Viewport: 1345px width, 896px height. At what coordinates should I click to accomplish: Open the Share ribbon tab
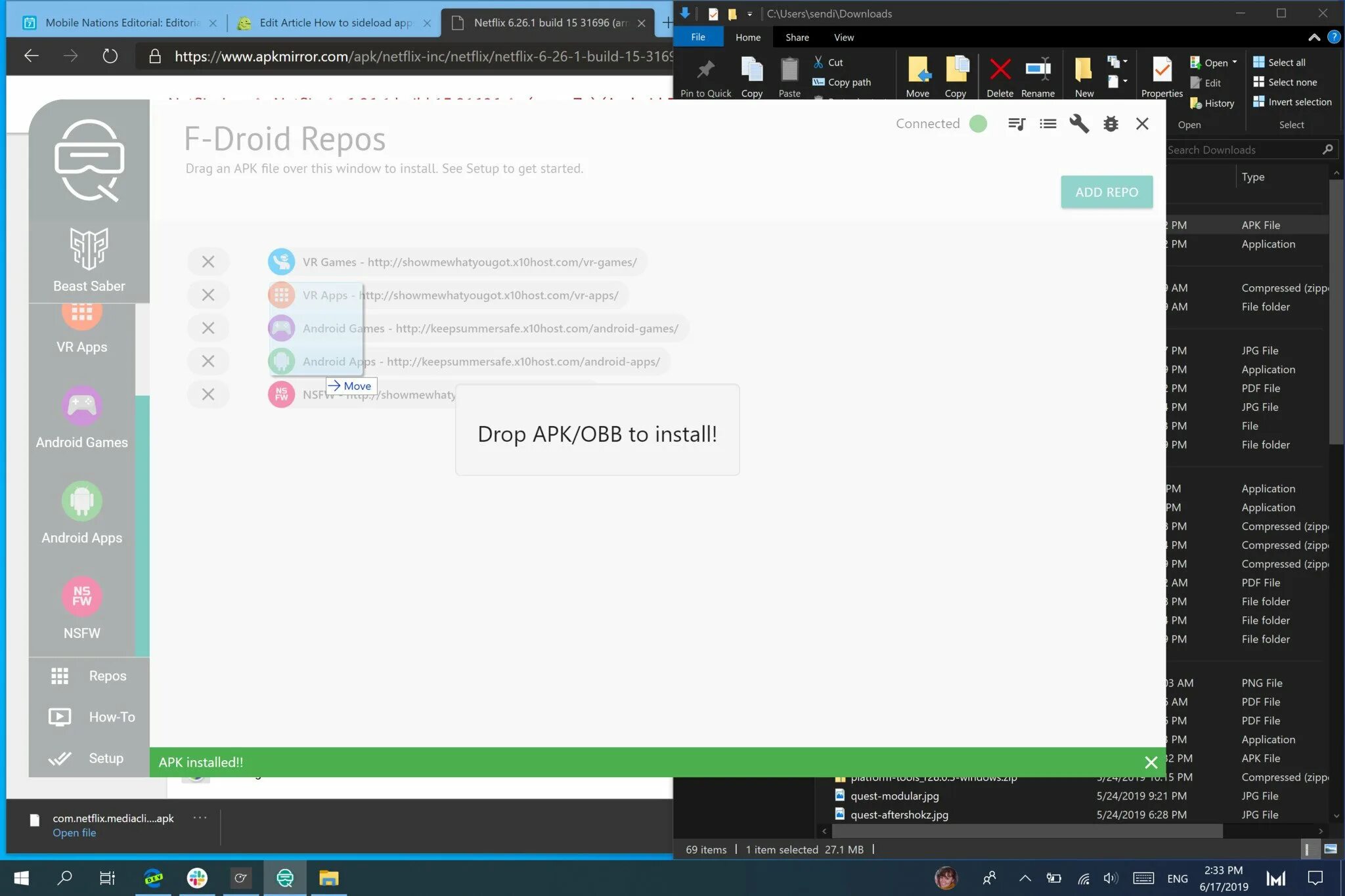[797, 37]
